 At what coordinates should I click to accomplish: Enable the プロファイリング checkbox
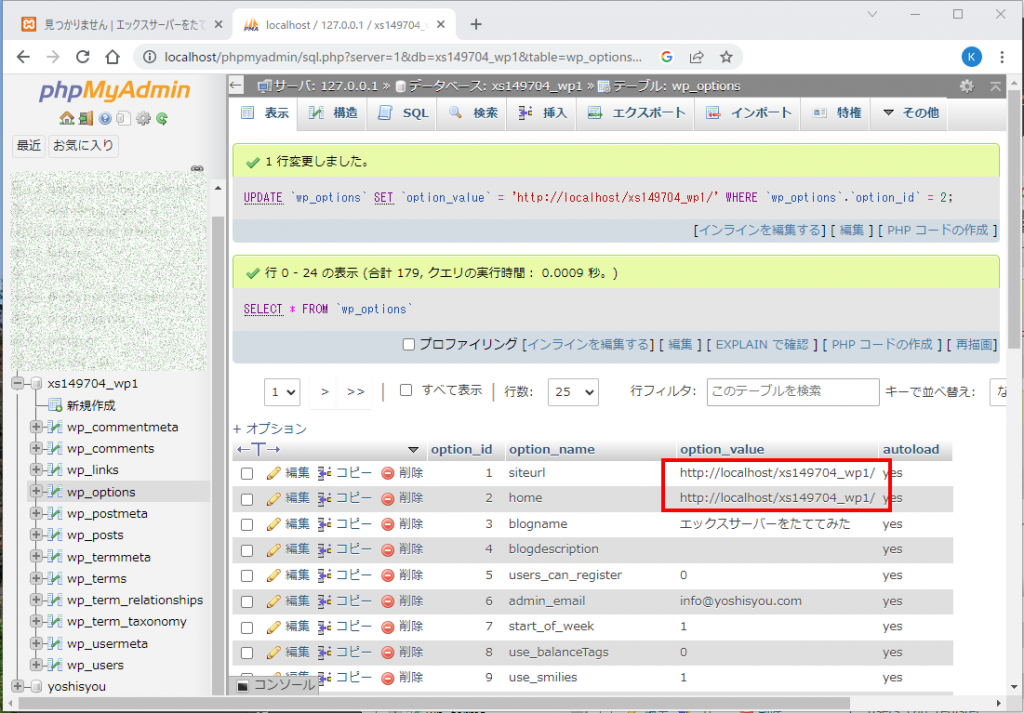tap(408, 344)
